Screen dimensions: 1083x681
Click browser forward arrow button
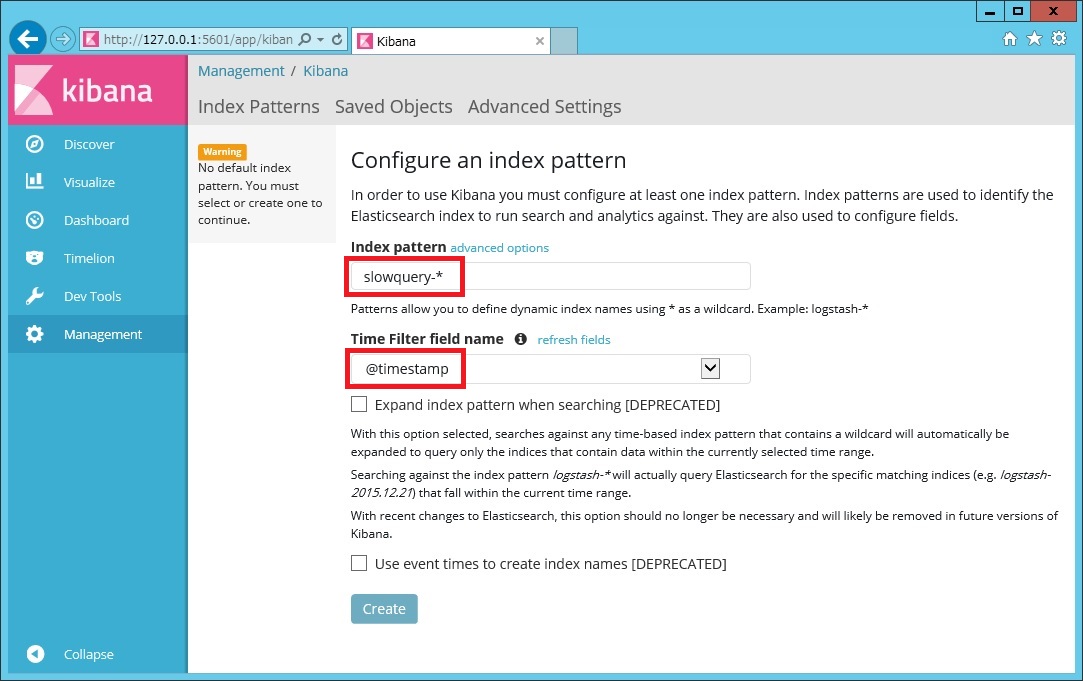coord(63,39)
